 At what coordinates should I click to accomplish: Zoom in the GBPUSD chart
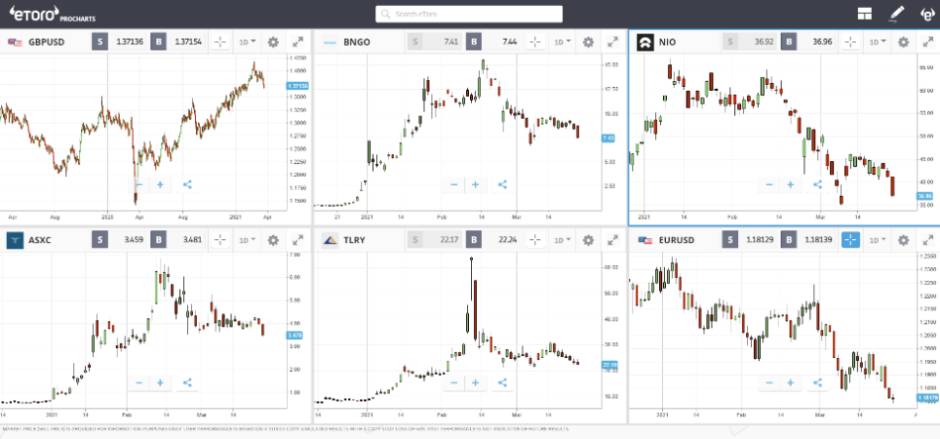(160, 185)
